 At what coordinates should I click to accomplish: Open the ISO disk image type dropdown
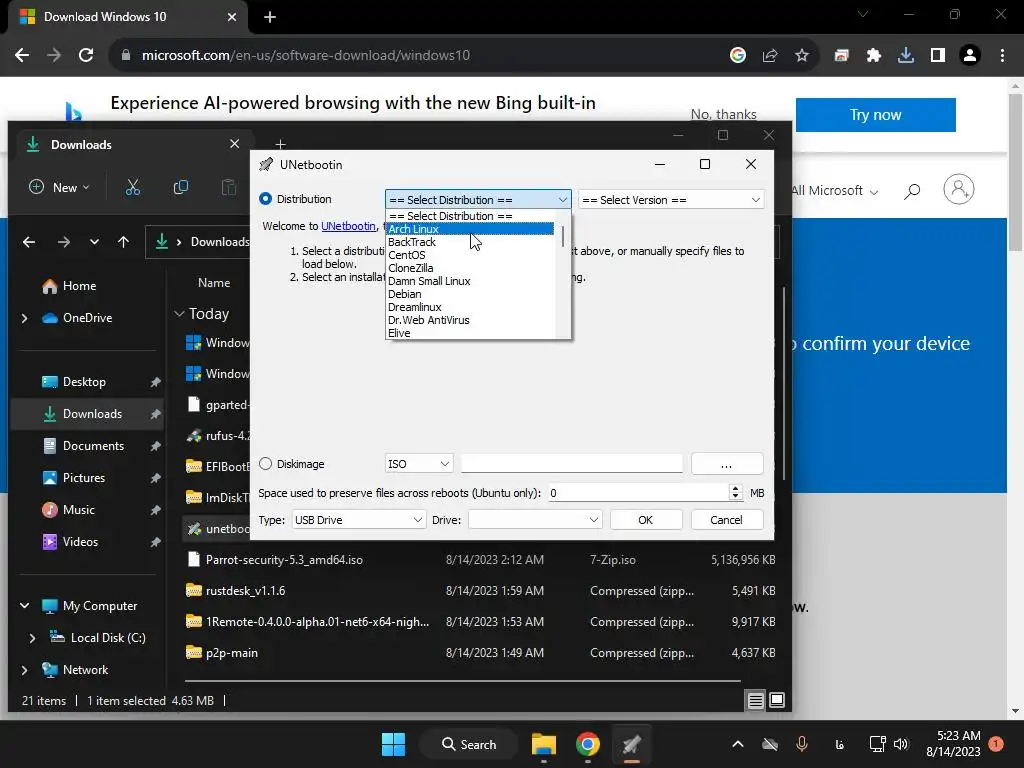[419, 464]
